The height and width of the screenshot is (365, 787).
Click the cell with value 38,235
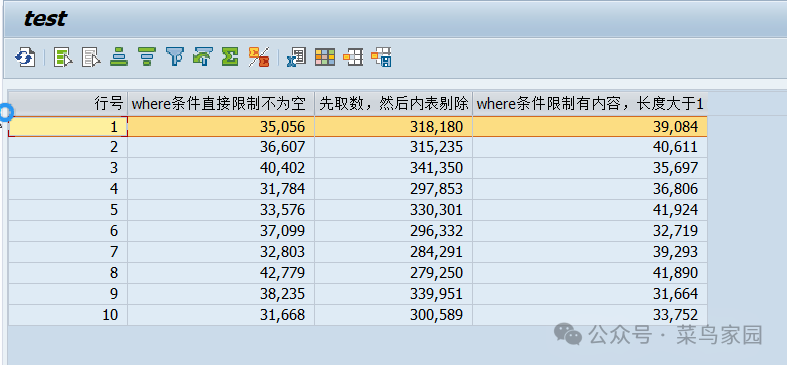221,294
